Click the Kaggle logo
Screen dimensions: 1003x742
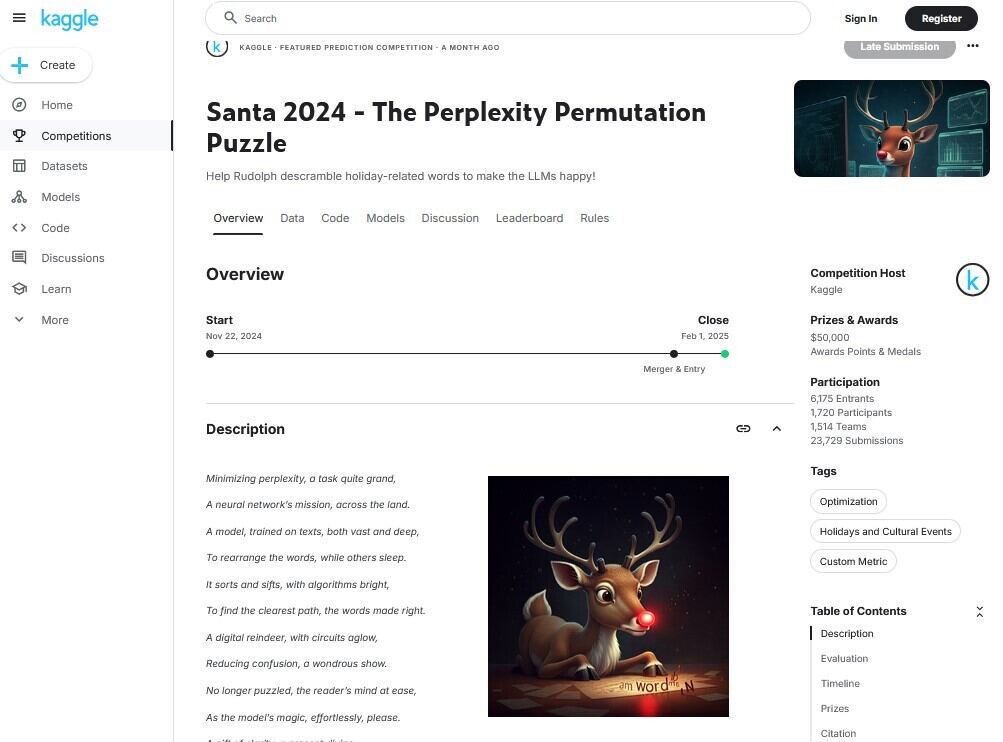pos(69,19)
